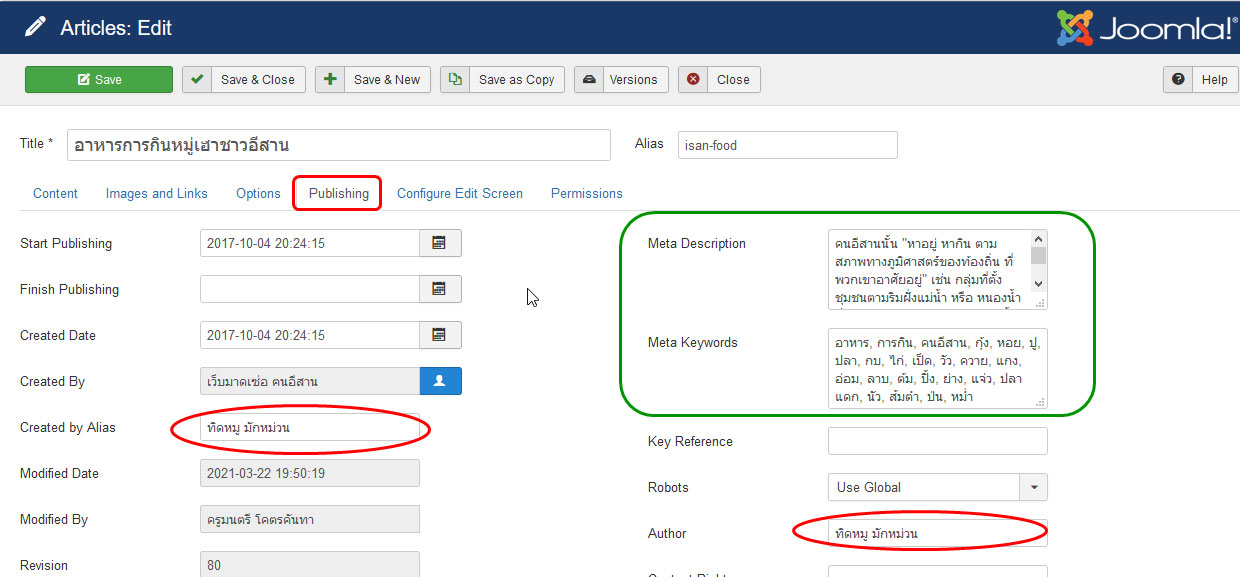Open the Finish Publishing calendar picker
This screenshot has width=1240, height=577.
[x=440, y=288]
